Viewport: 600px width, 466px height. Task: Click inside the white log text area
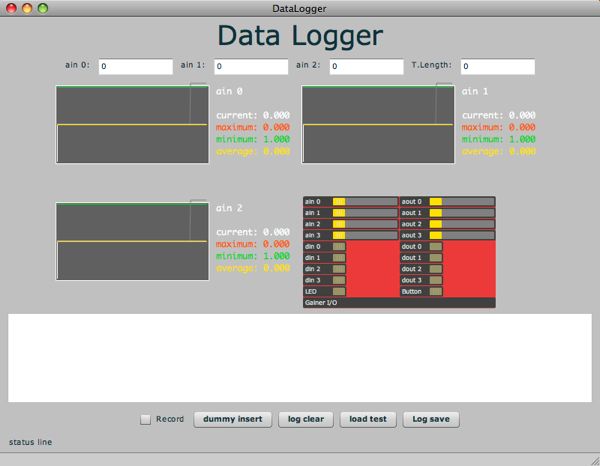(299, 357)
